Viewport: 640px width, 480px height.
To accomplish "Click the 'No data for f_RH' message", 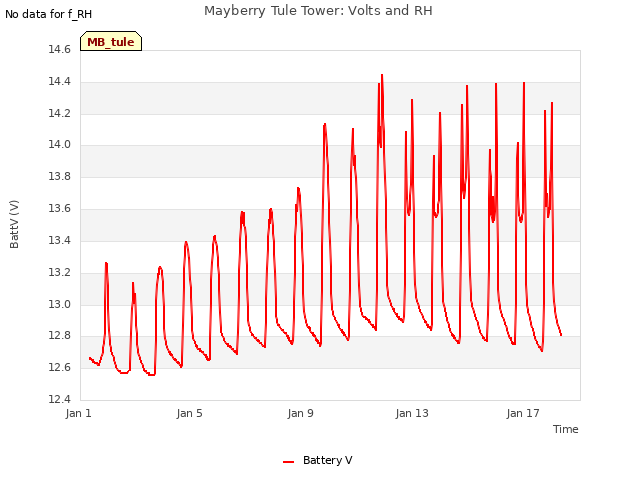I will click(x=49, y=14).
